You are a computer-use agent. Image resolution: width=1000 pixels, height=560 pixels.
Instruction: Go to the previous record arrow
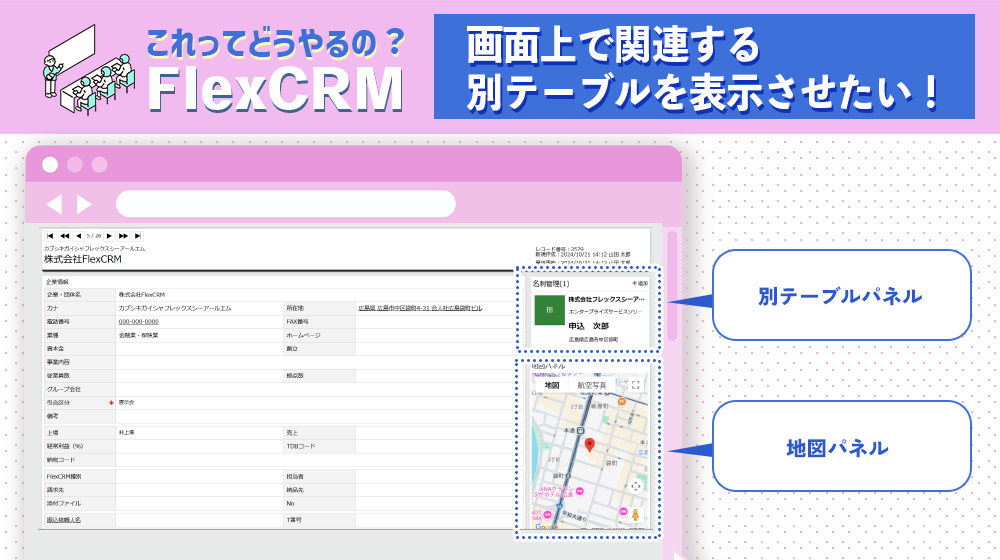(x=79, y=236)
